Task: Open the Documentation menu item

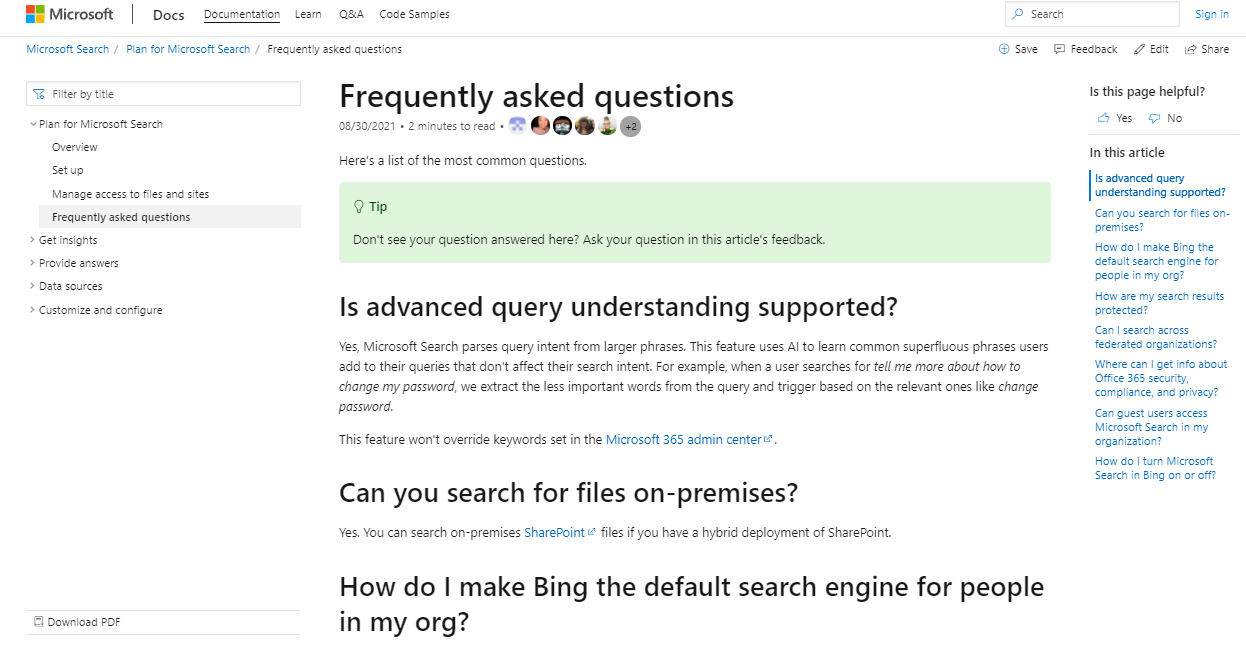Action: 241,14
